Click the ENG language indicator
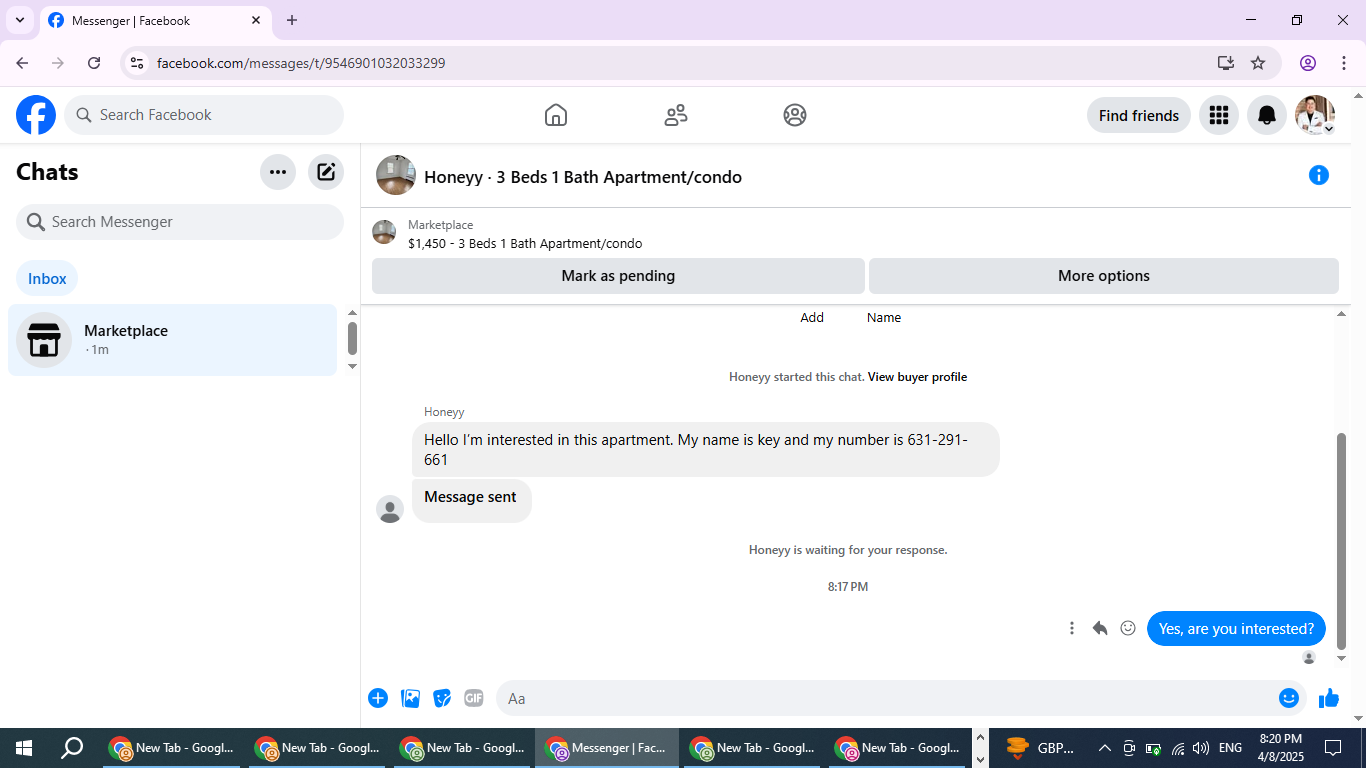 [1230, 748]
